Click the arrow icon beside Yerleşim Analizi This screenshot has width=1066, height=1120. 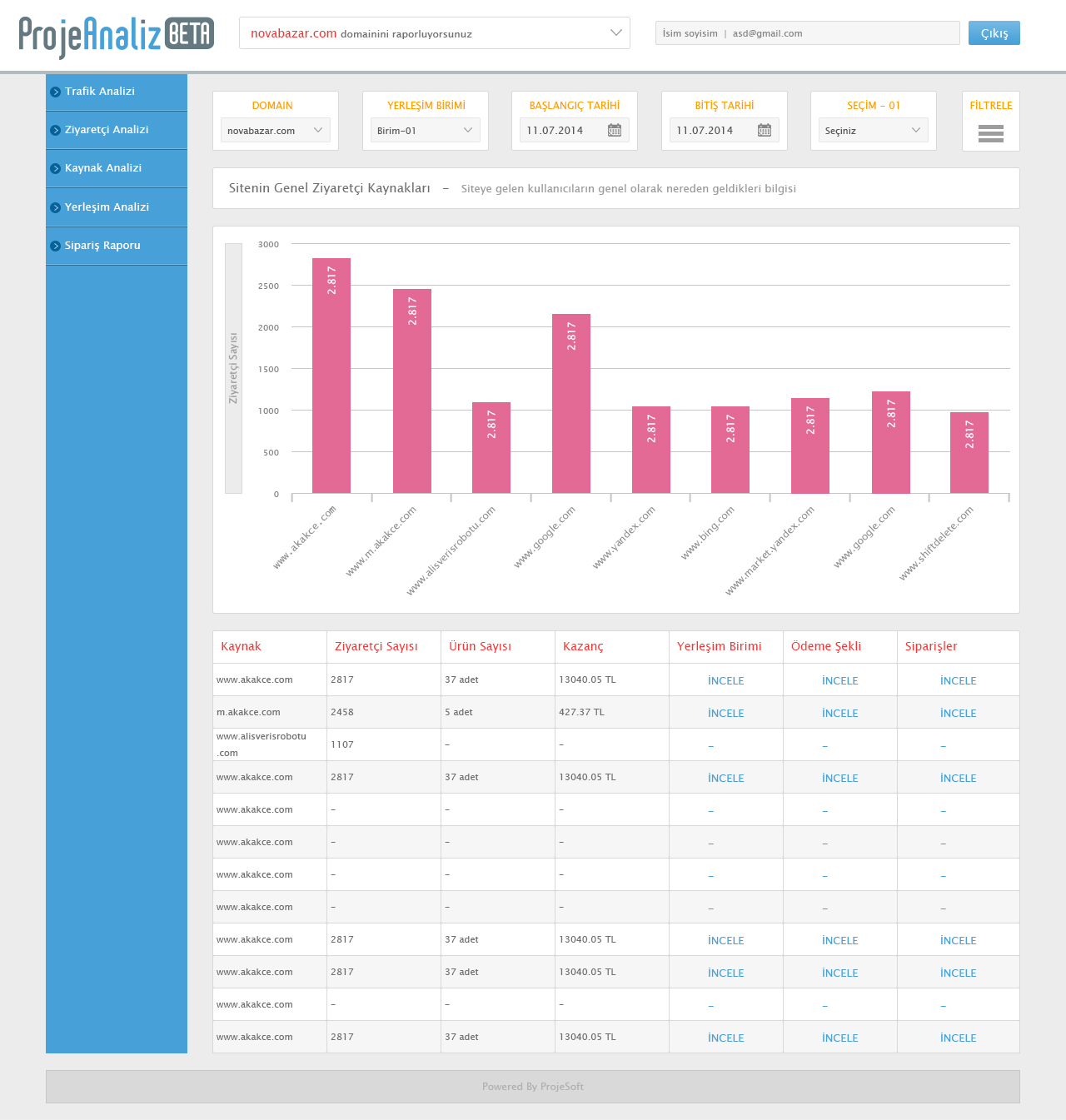(x=55, y=207)
